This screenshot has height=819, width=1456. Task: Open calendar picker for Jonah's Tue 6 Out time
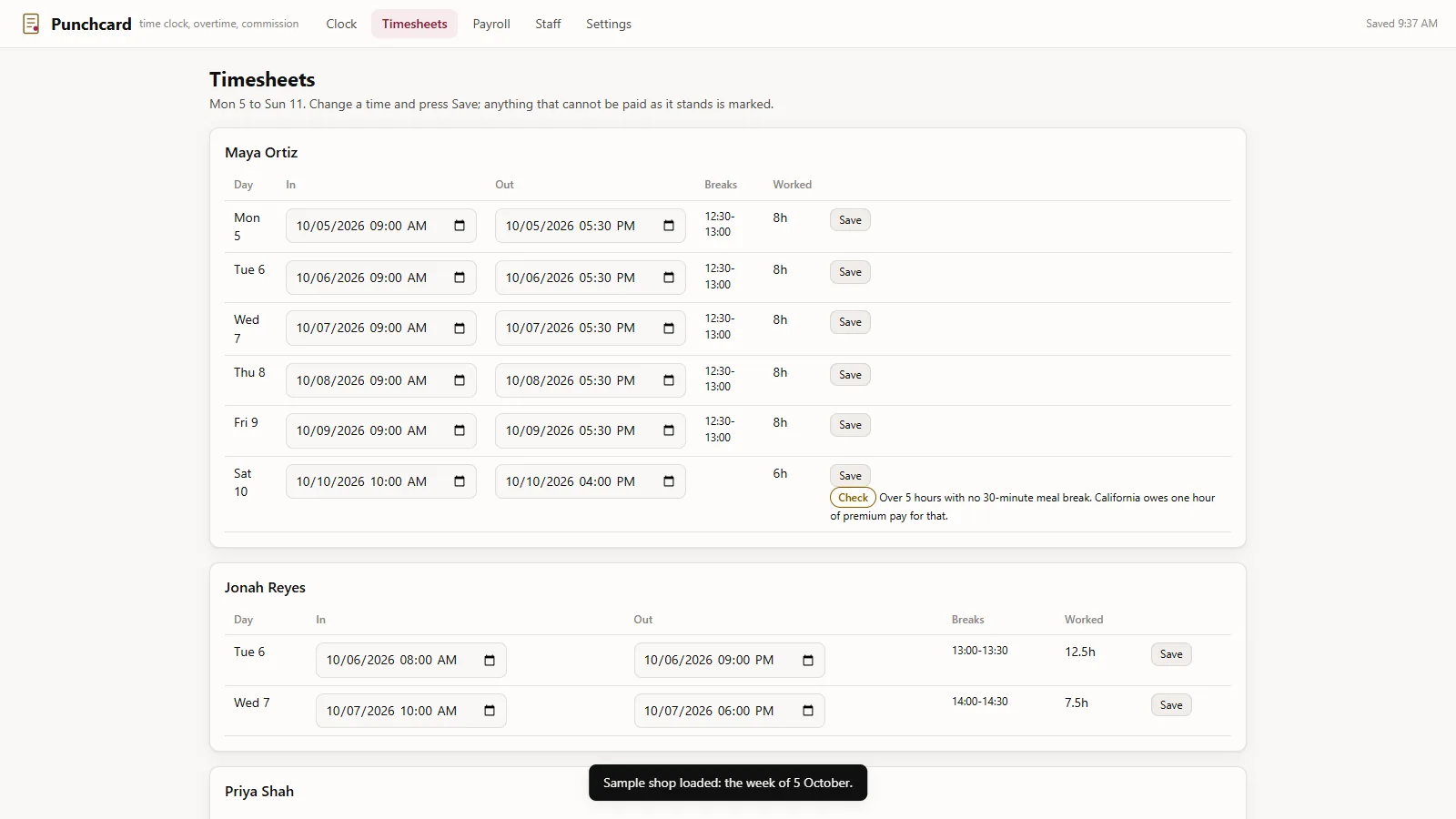(808, 660)
